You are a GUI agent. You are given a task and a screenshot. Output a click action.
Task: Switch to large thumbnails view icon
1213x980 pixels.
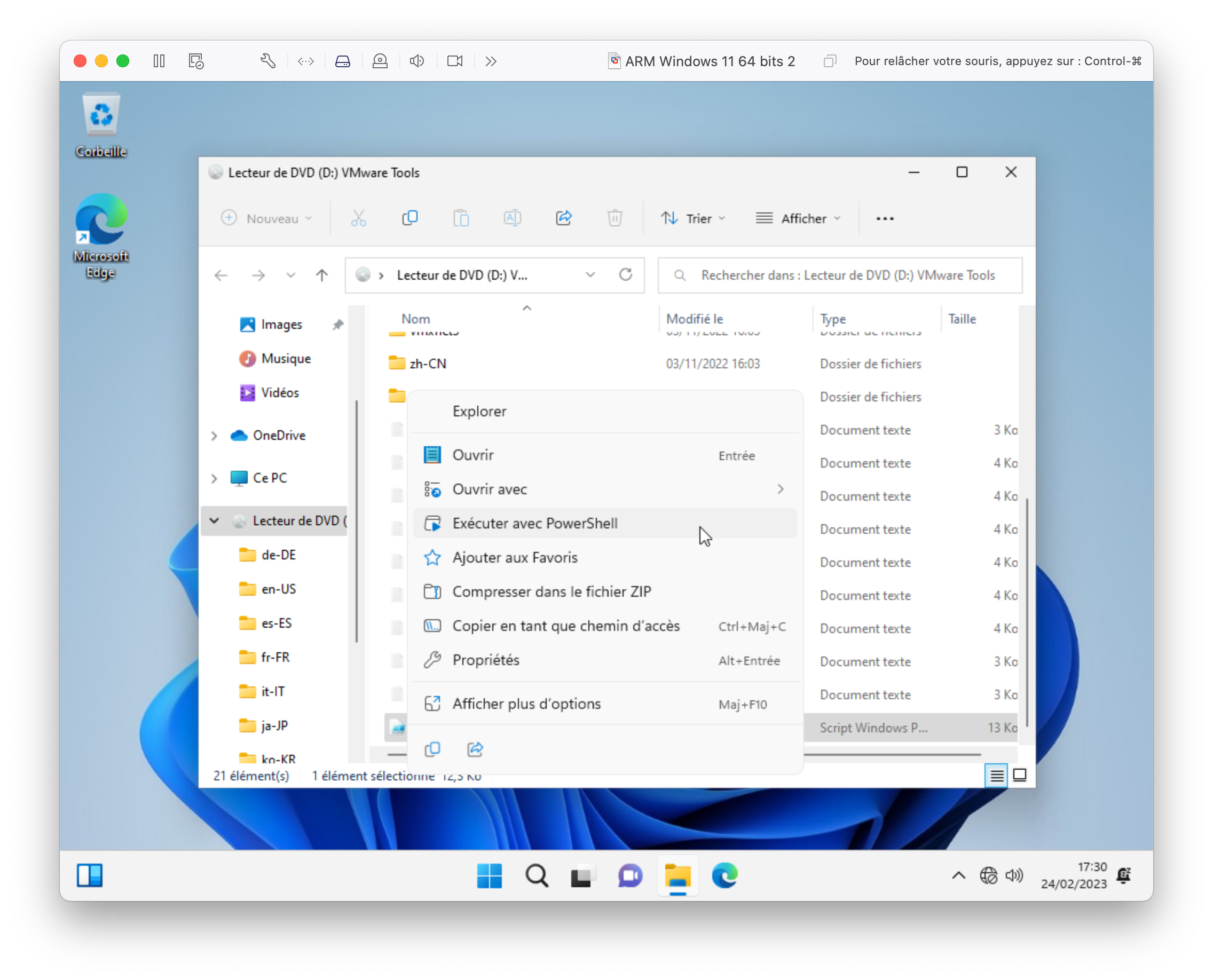pos(1020,775)
